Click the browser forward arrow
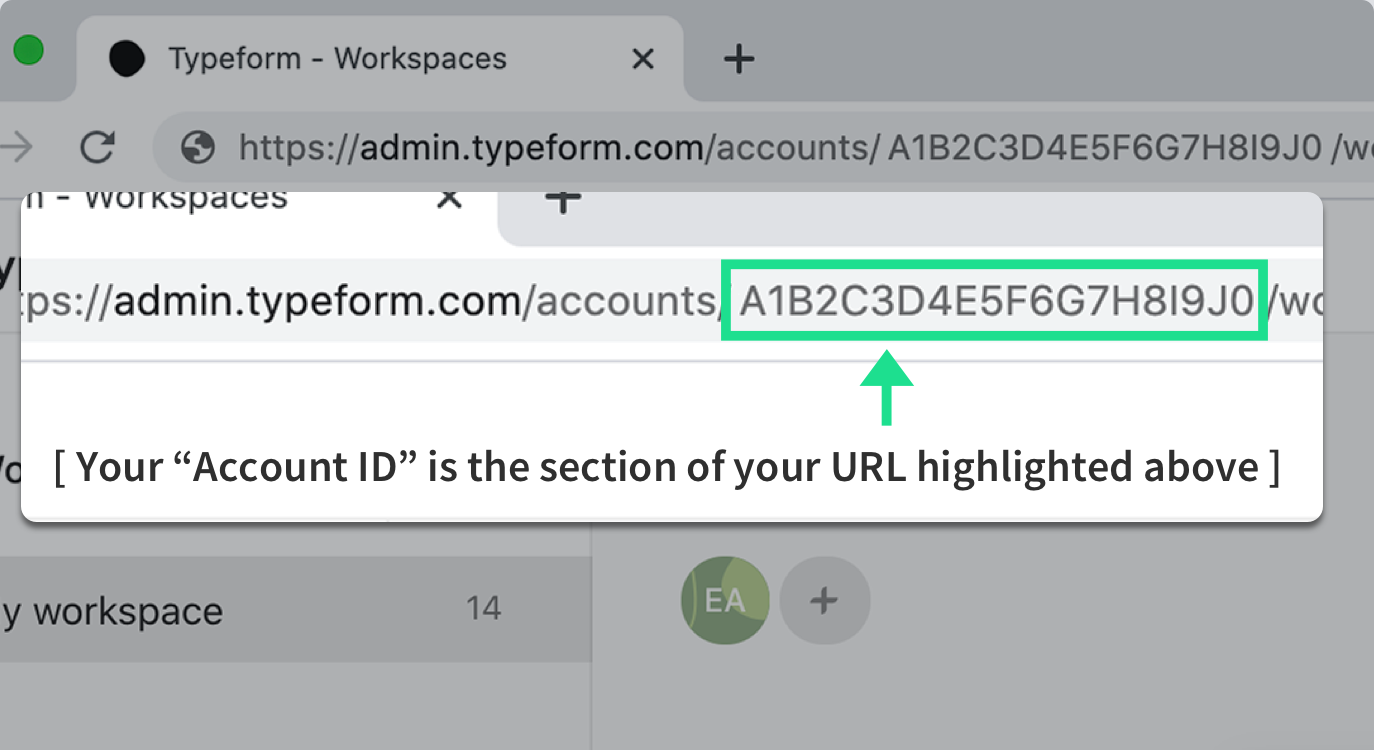 17,148
